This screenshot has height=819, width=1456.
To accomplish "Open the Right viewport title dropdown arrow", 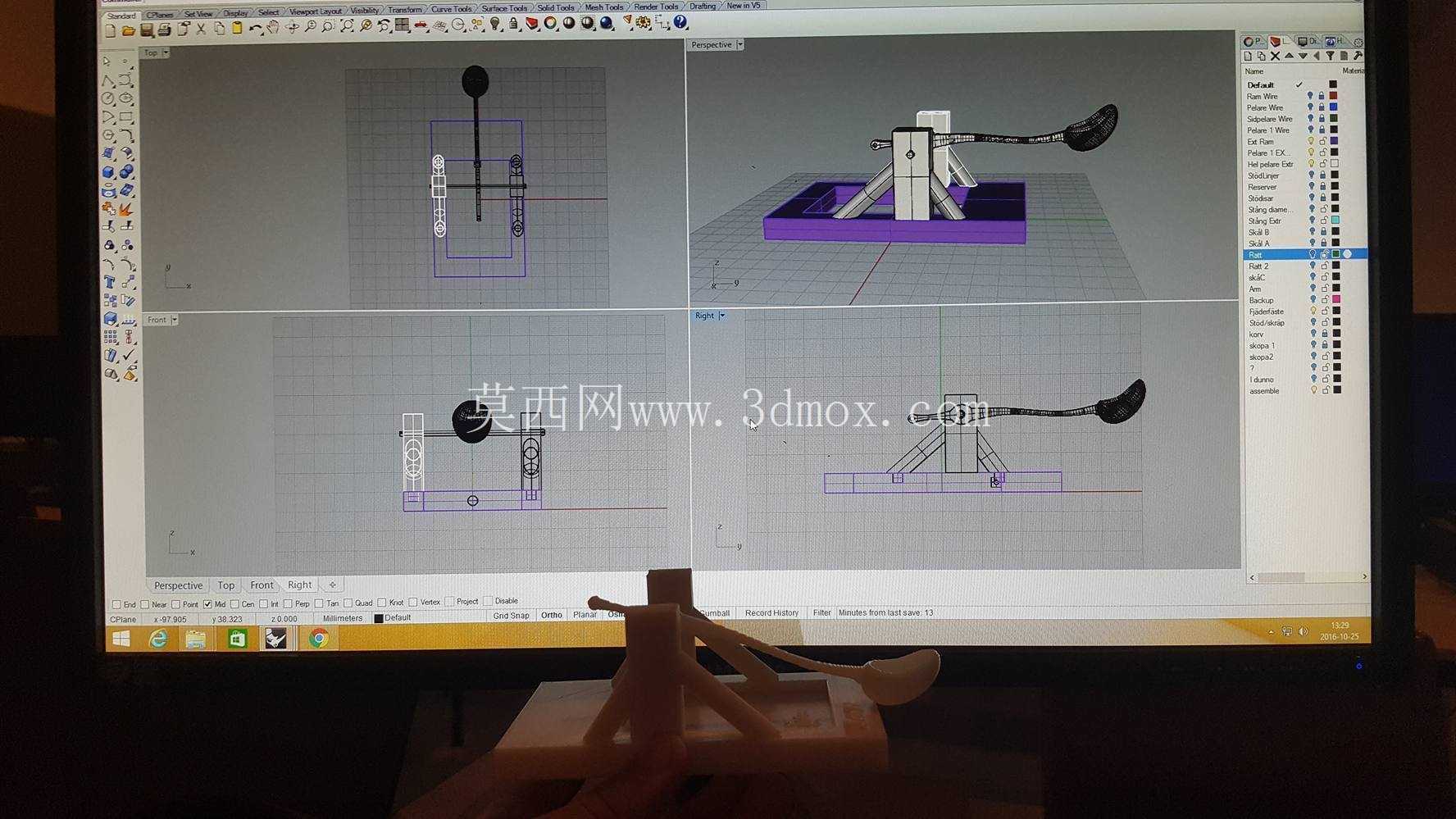I will click(721, 316).
